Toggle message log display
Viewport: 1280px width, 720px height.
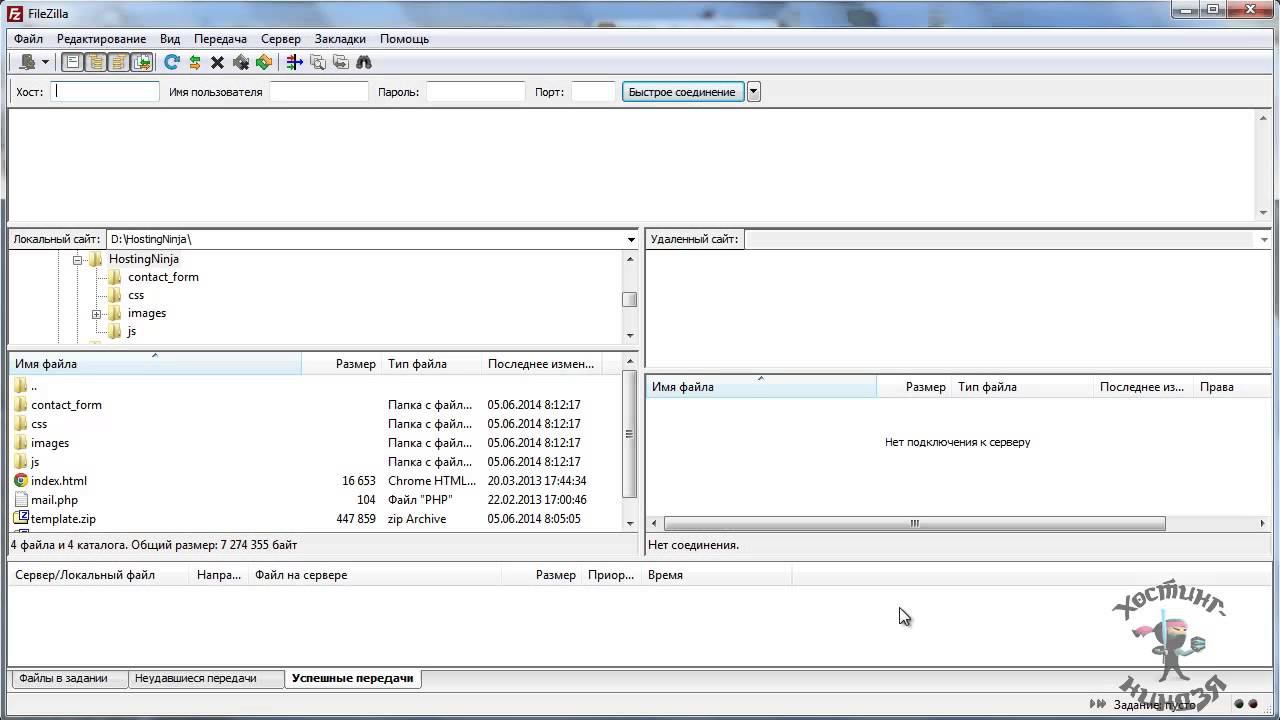pyautogui.click(x=73, y=62)
